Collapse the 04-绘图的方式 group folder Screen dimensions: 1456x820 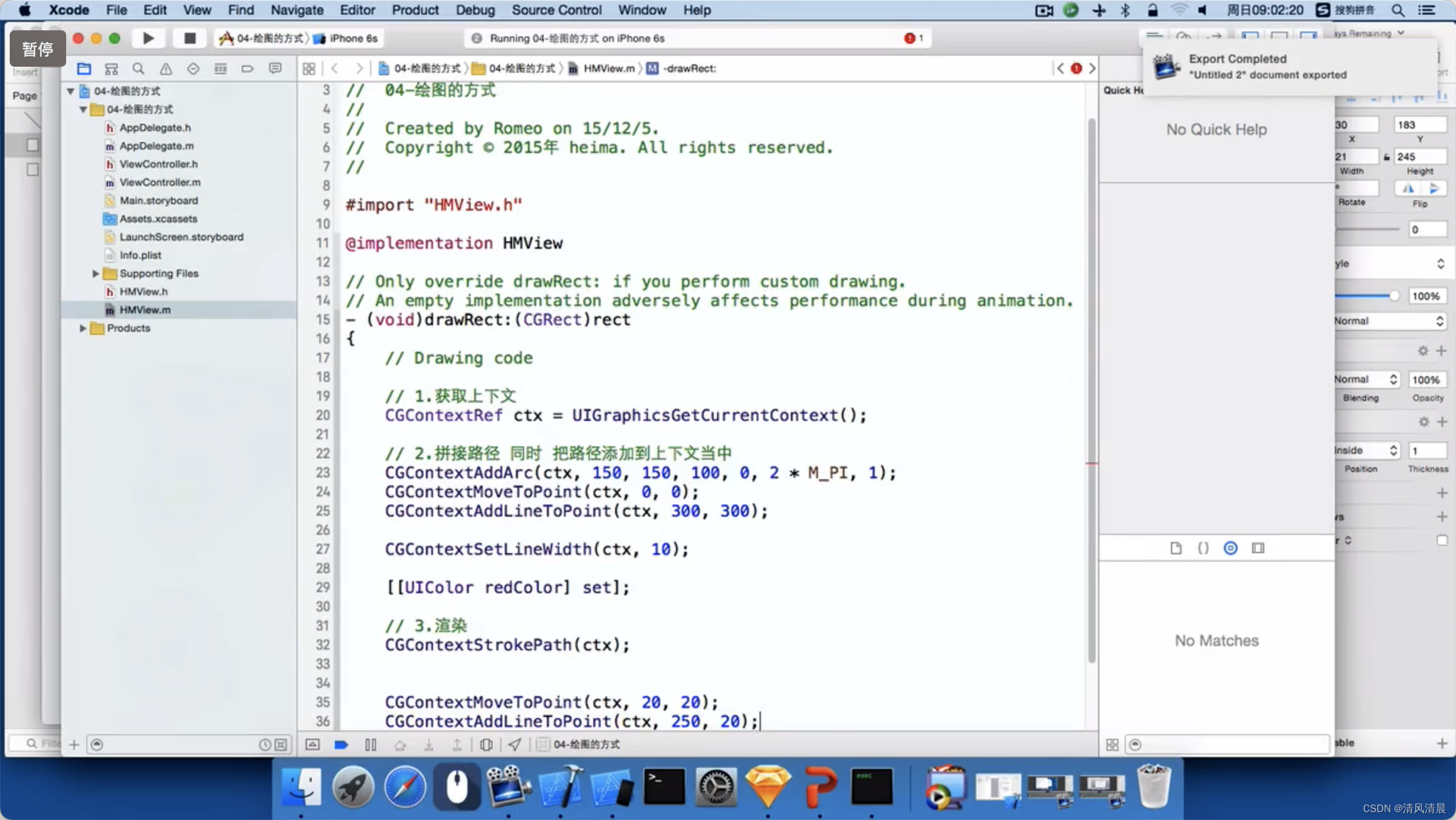83,109
